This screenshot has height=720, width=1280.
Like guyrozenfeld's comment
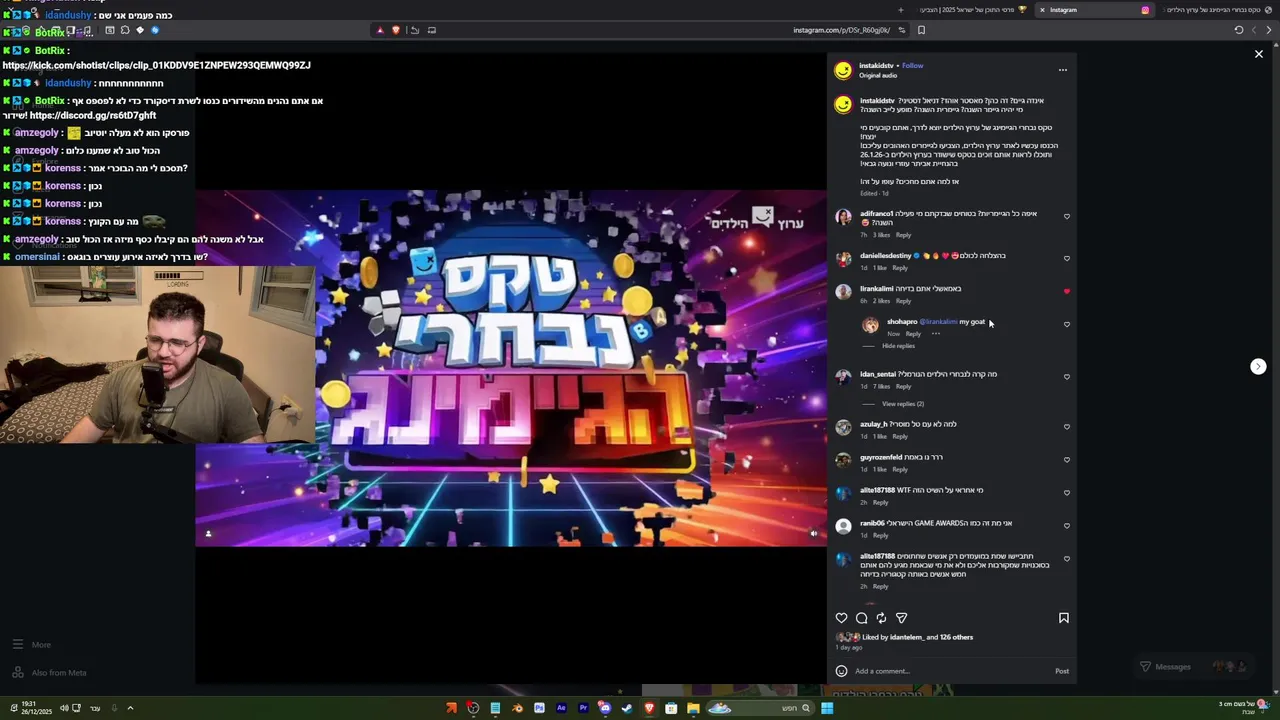pos(1067,460)
